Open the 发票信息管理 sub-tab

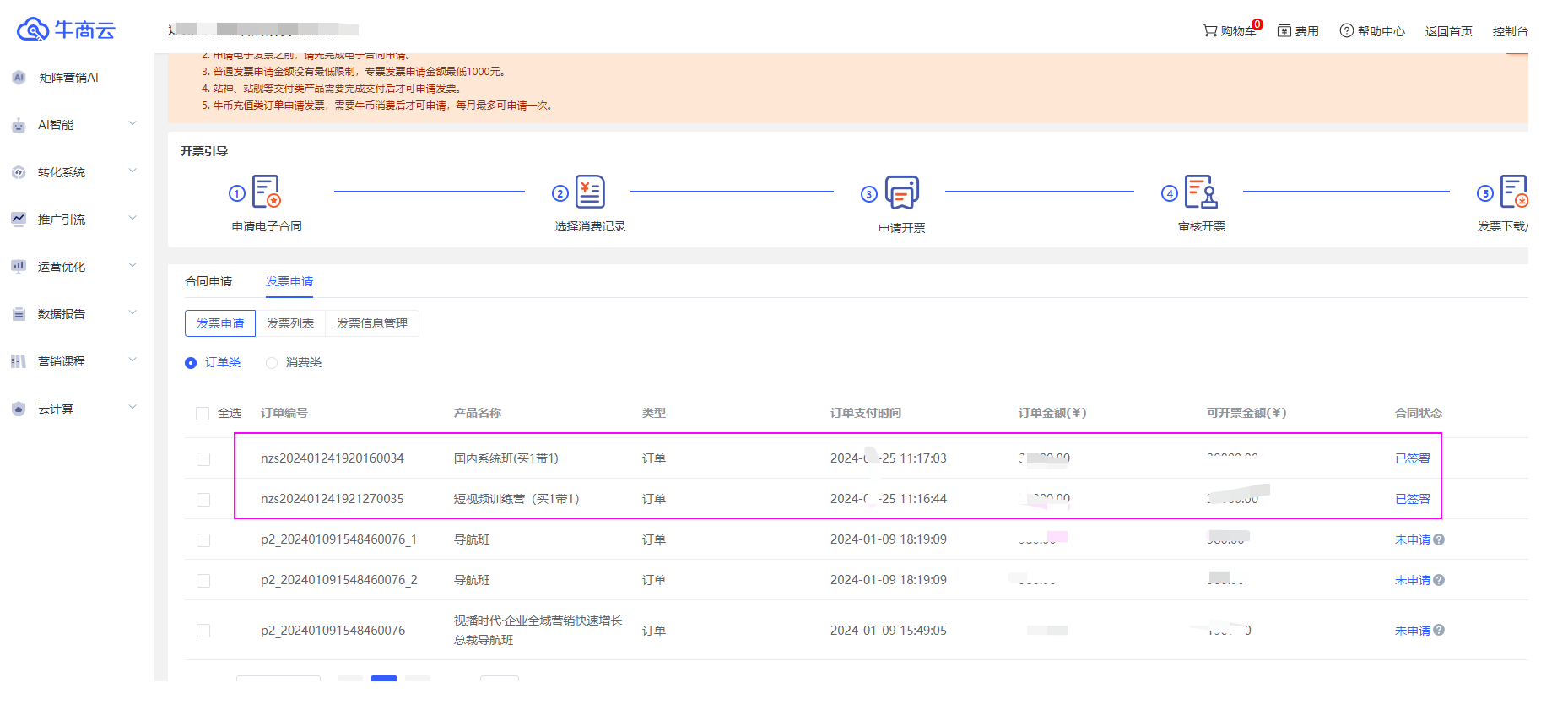pyautogui.click(x=372, y=323)
